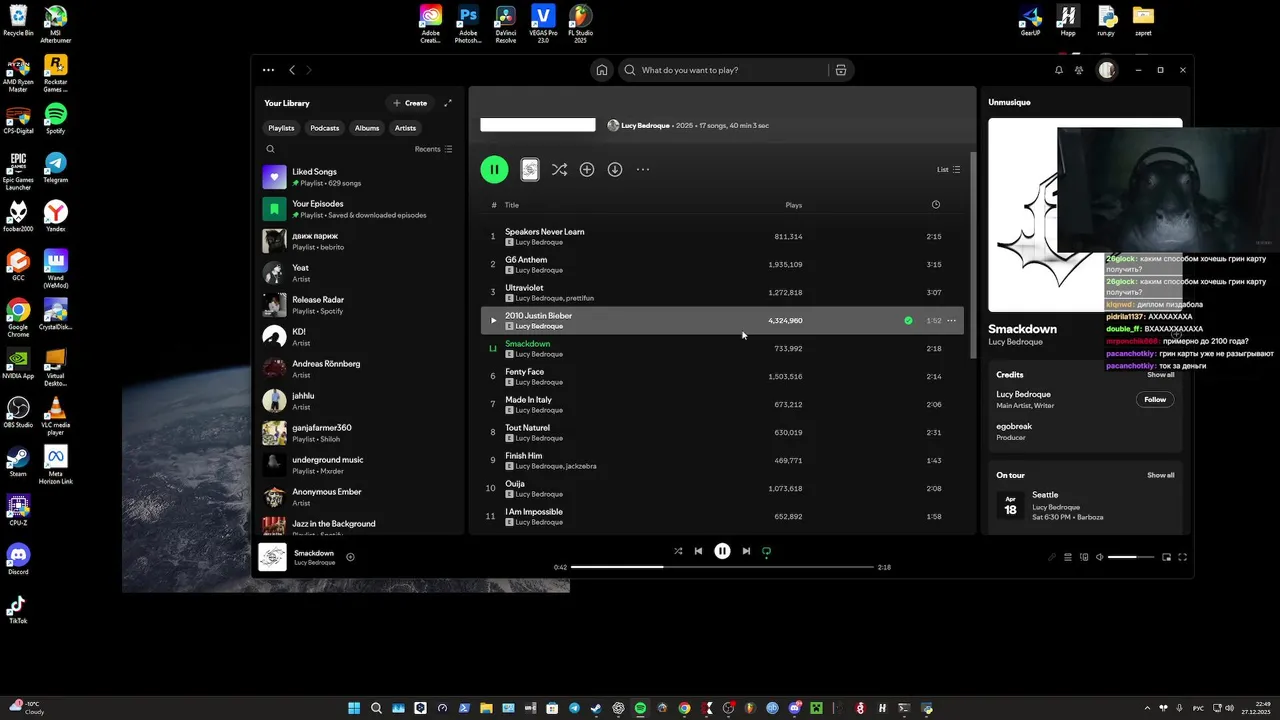Skip to previous track
1280x720 pixels.
click(x=698, y=551)
